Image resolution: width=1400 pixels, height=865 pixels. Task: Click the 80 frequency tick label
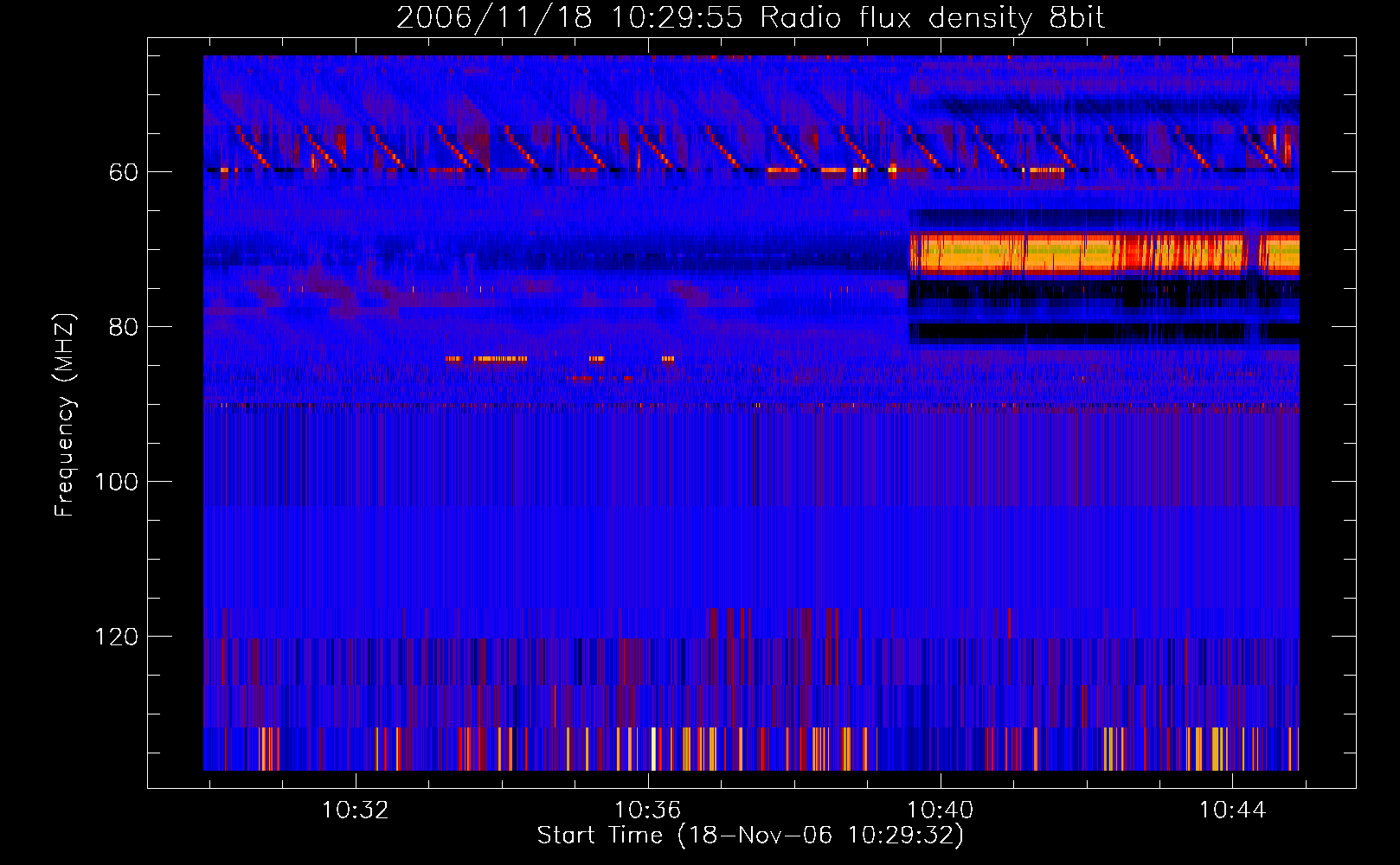[124, 327]
